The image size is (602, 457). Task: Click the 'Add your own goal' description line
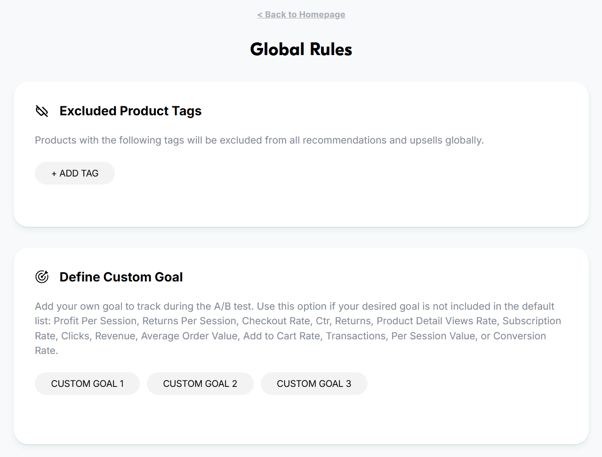[294, 306]
